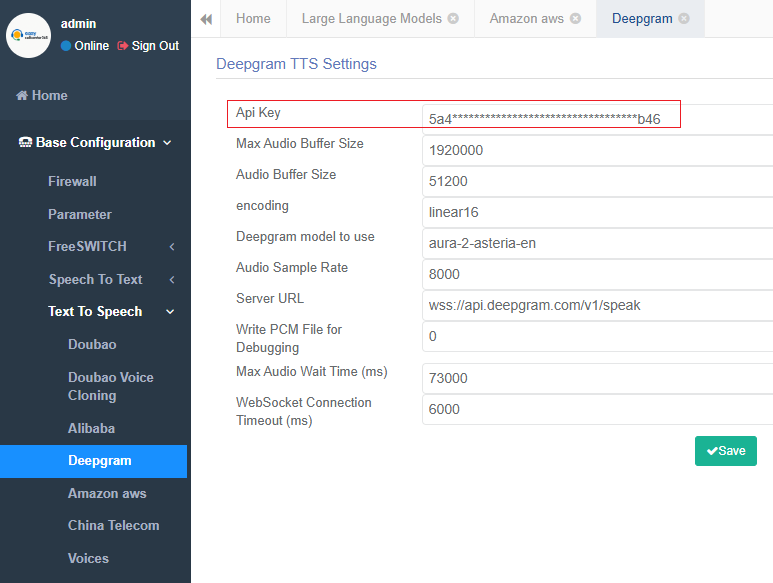Collapse the sidebar with the double-arrow icon

206,19
